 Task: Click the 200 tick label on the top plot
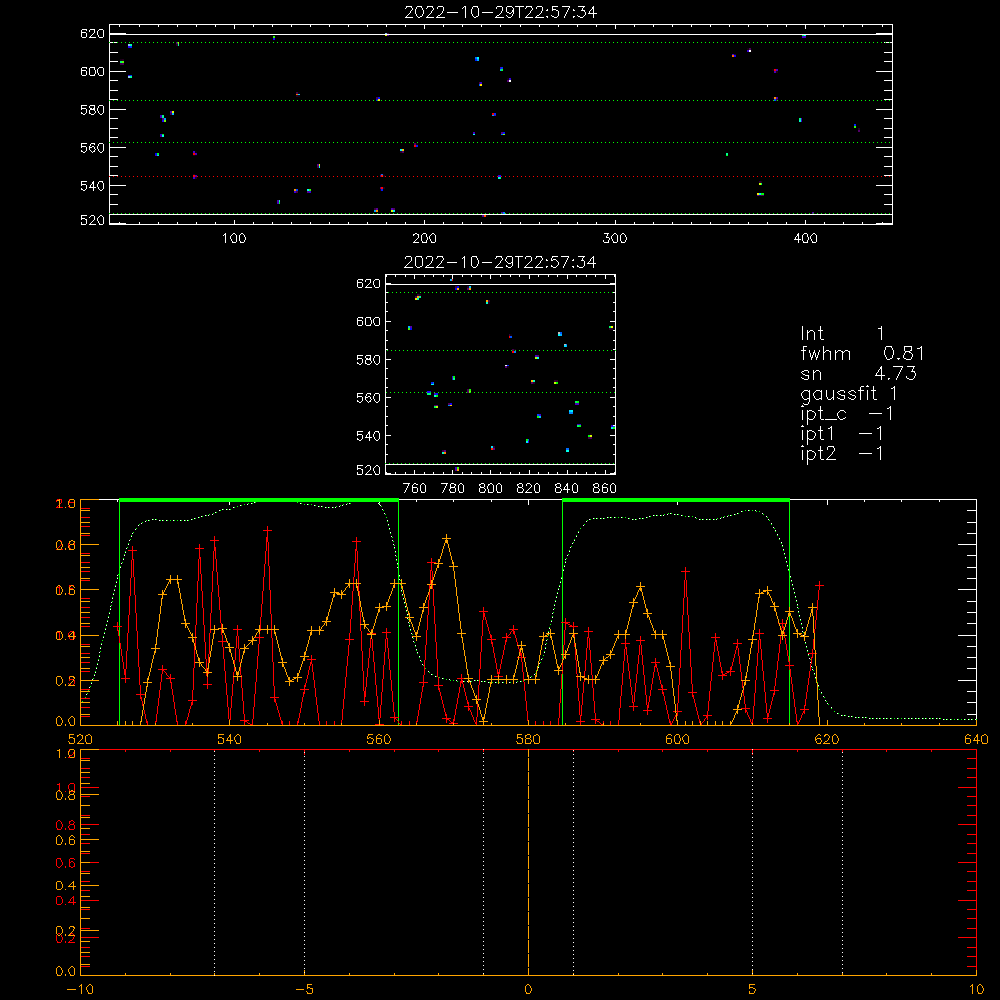424,239
